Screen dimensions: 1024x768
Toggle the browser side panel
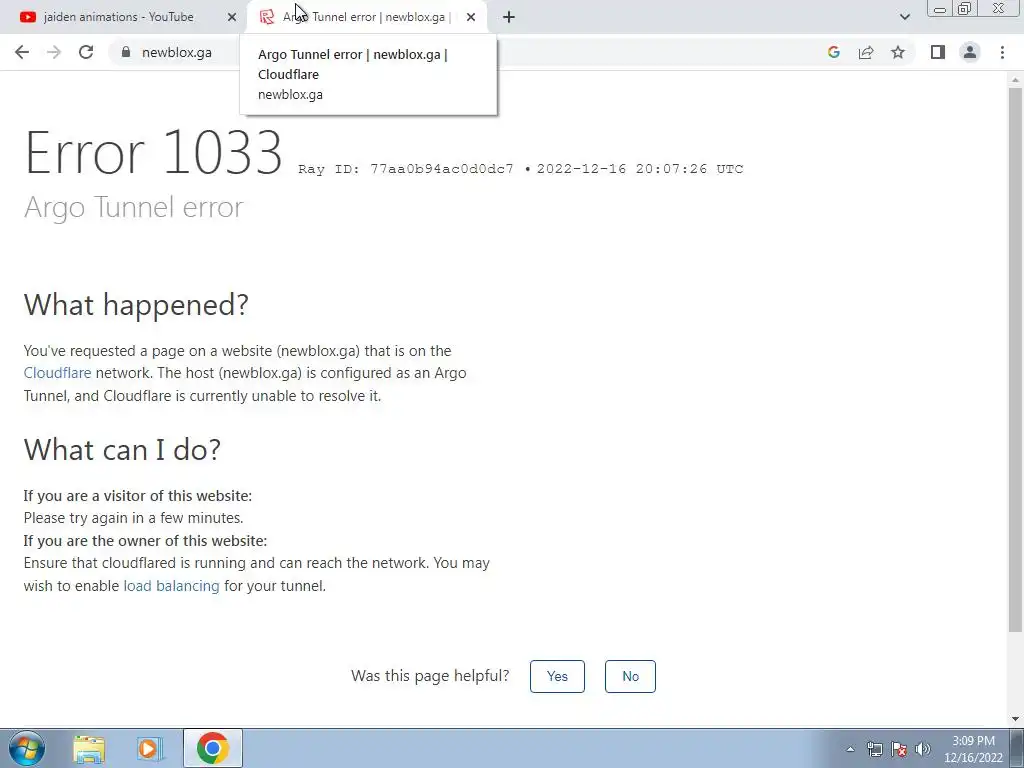[938, 52]
